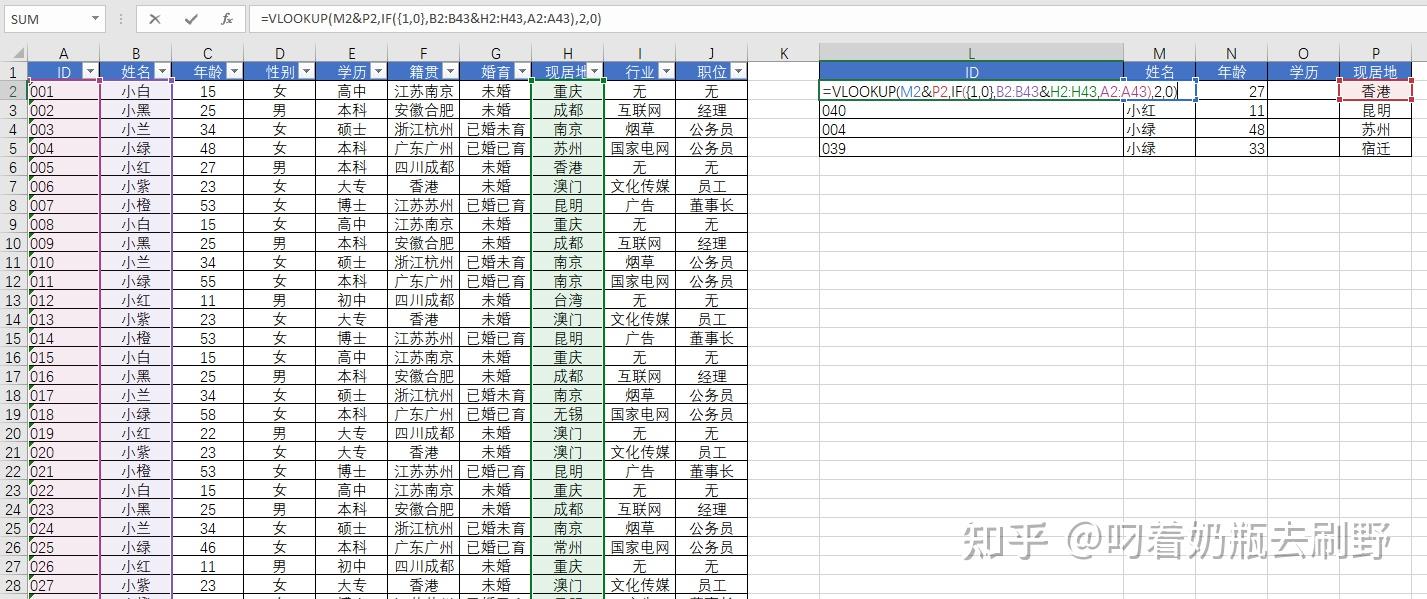1427x599 pixels.
Task: Open the filter dropdown on 性别 column
Action: (306, 71)
